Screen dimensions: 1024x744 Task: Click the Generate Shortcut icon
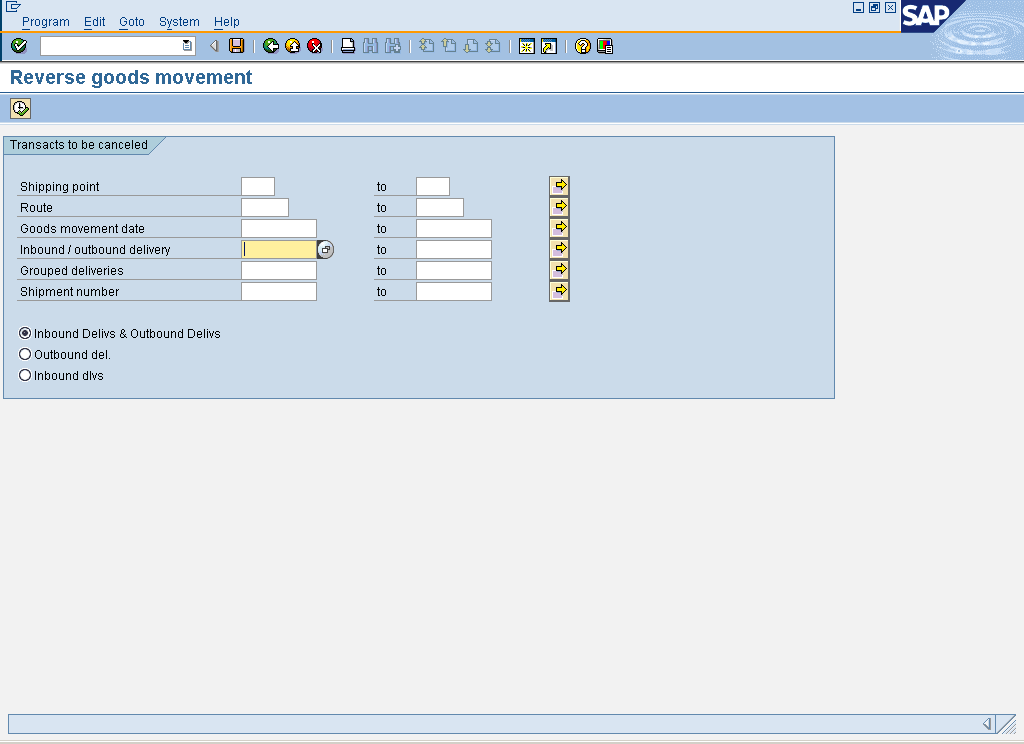click(x=549, y=46)
